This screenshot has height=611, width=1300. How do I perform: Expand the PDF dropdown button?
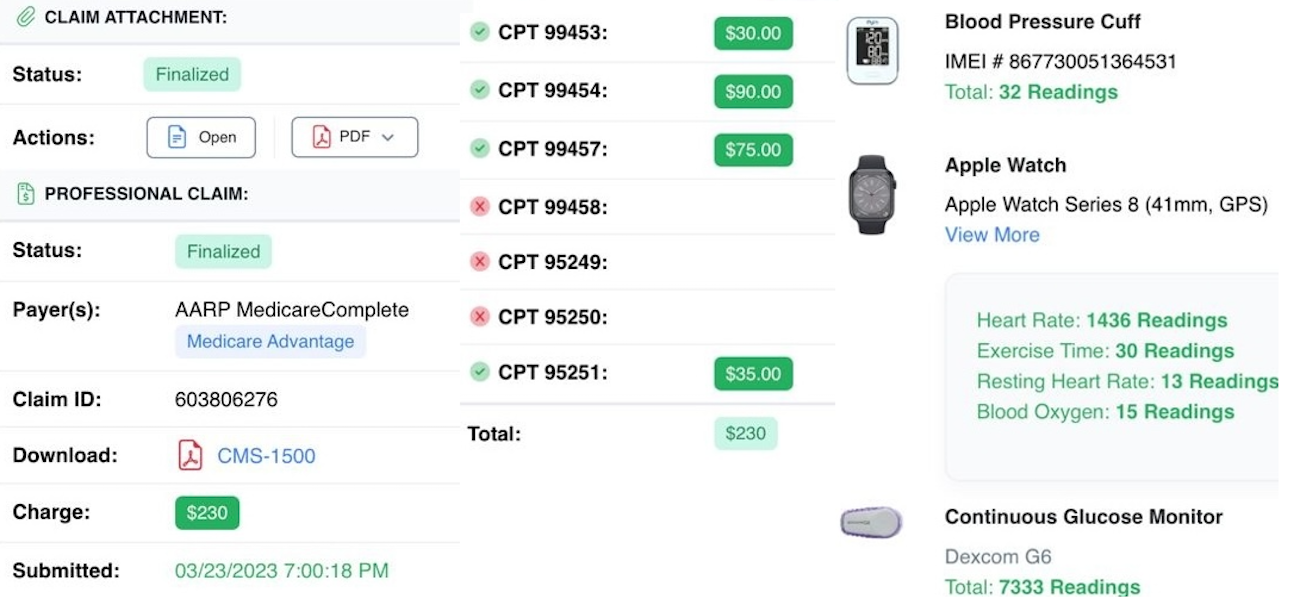click(x=354, y=138)
